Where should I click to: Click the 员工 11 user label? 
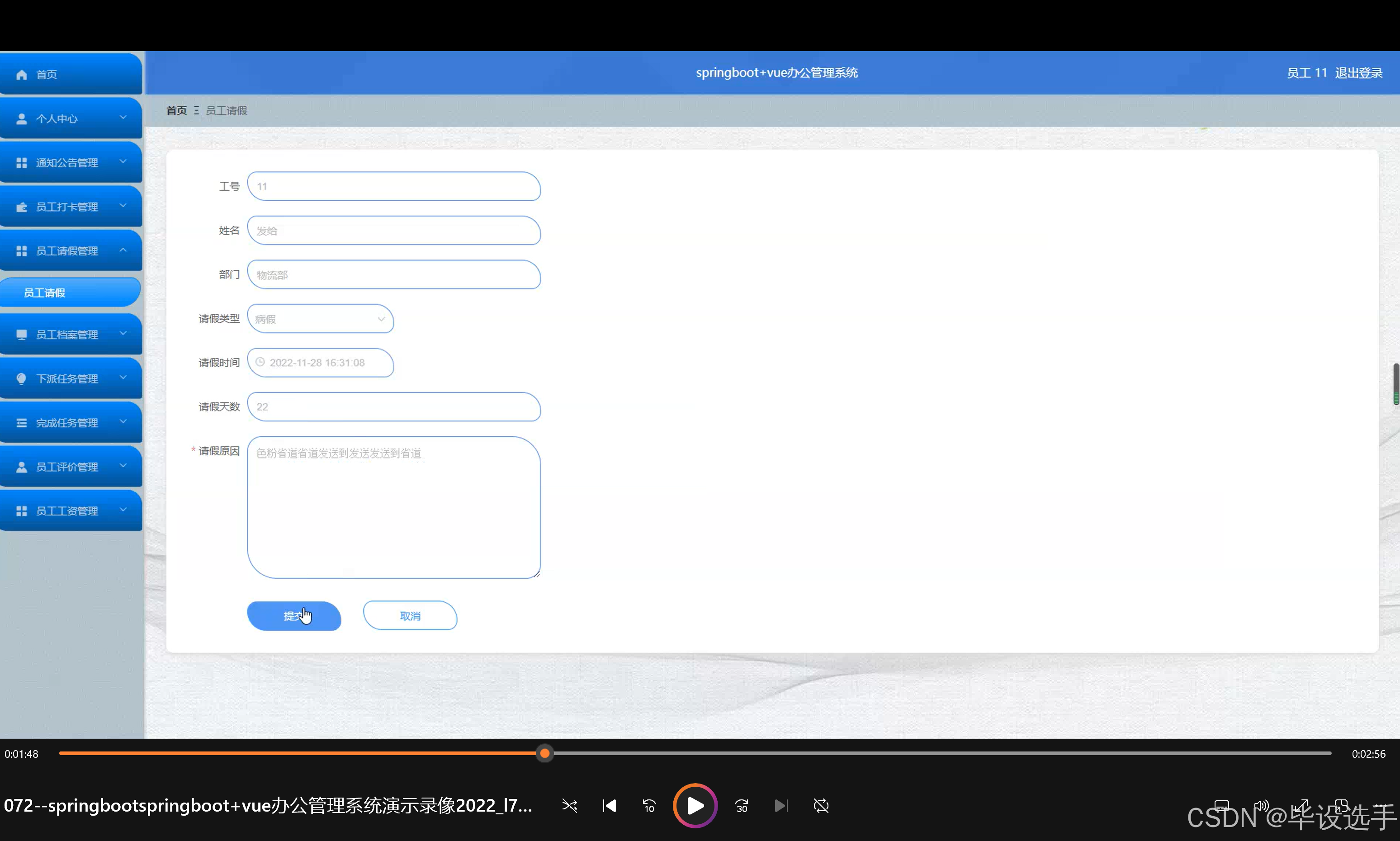[1306, 73]
